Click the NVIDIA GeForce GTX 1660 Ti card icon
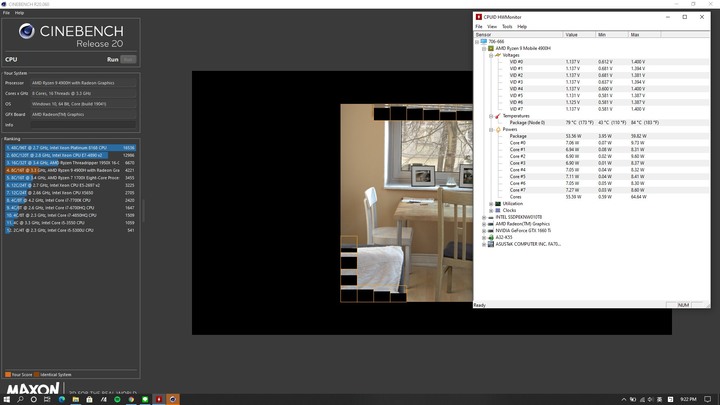 pyautogui.click(x=491, y=231)
